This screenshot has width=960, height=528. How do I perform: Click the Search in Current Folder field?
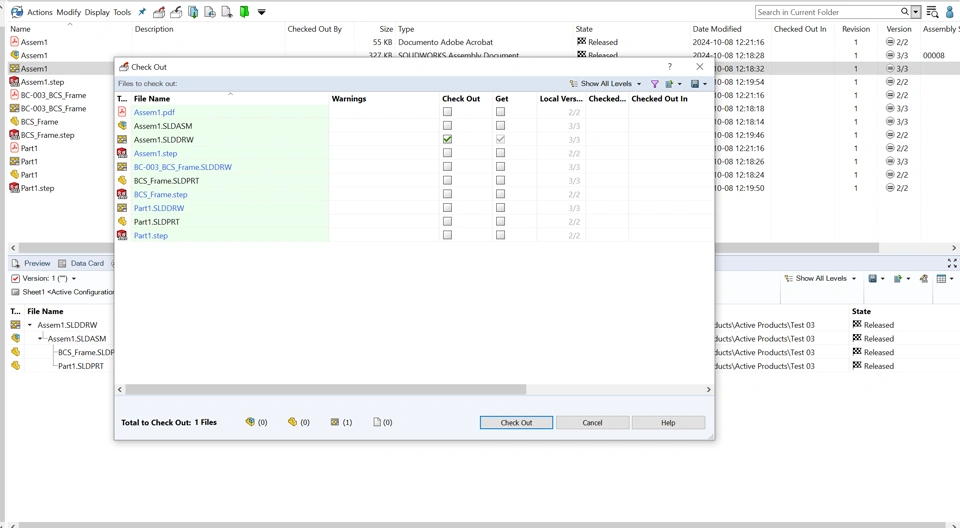[x=827, y=12]
